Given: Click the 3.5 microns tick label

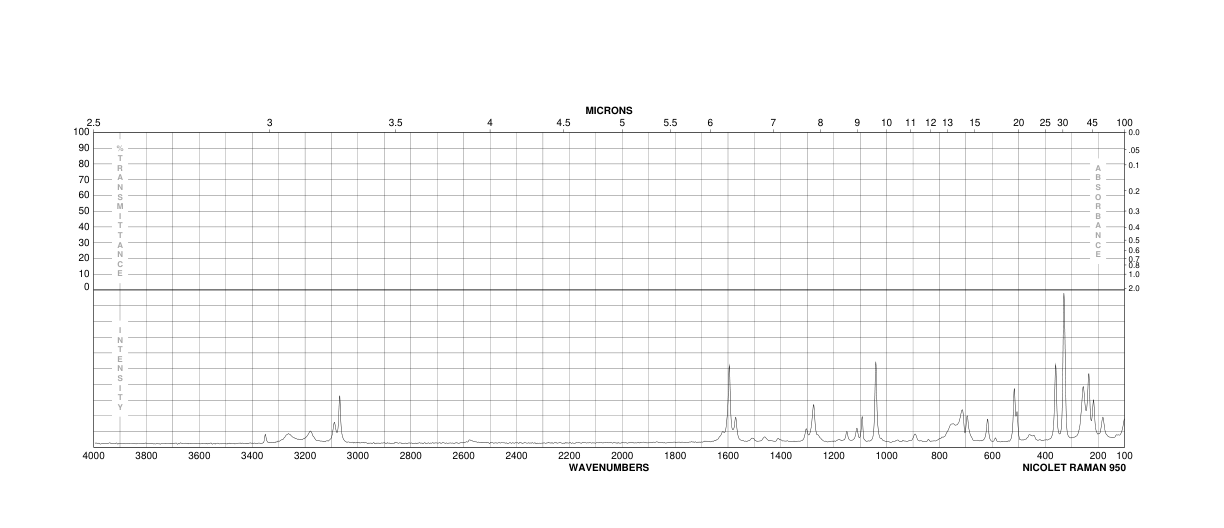Looking at the screenshot, I should click(x=395, y=122).
